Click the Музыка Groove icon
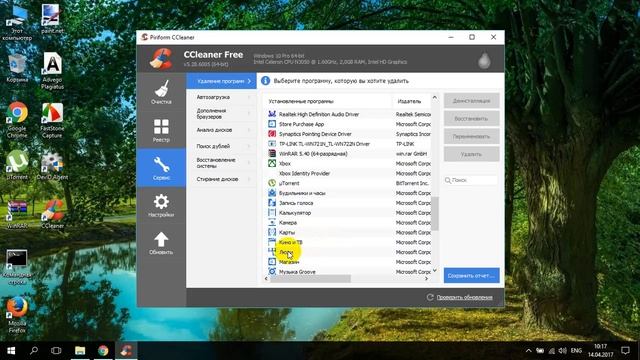Image resolution: width=640 pixels, height=360 pixels. click(272, 271)
